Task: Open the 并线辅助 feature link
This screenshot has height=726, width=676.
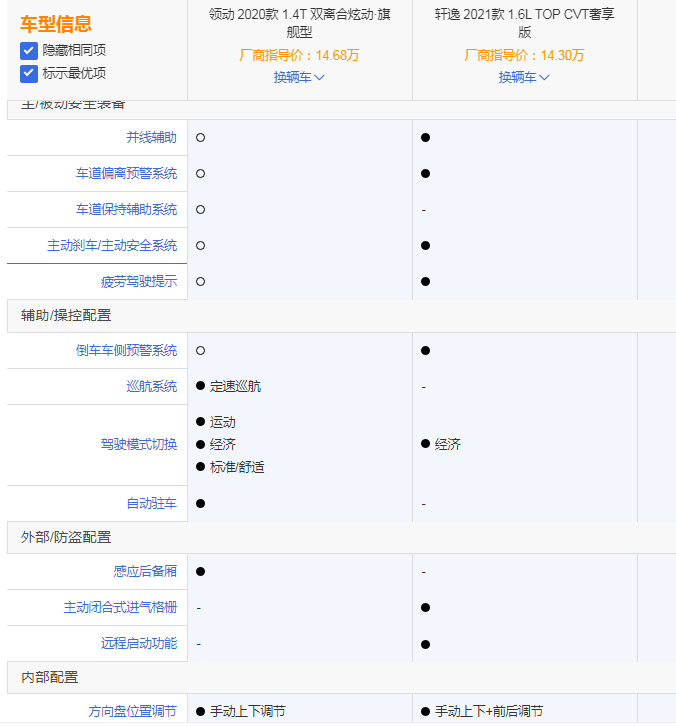Action: pos(151,137)
